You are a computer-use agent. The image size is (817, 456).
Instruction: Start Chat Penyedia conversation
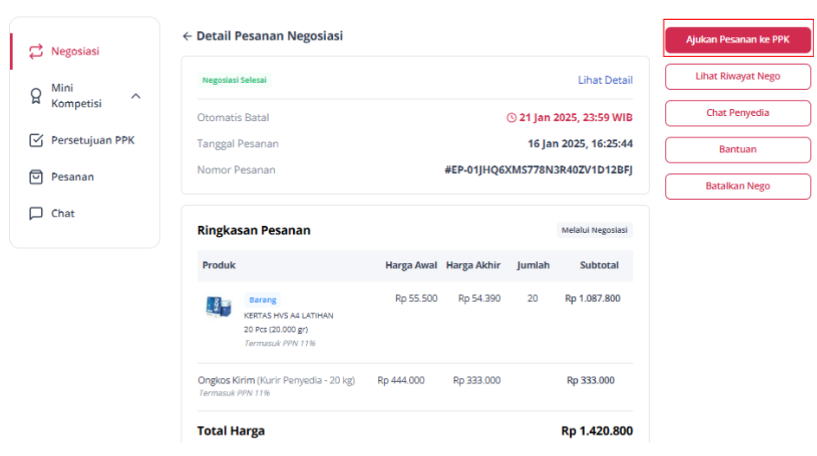738,113
